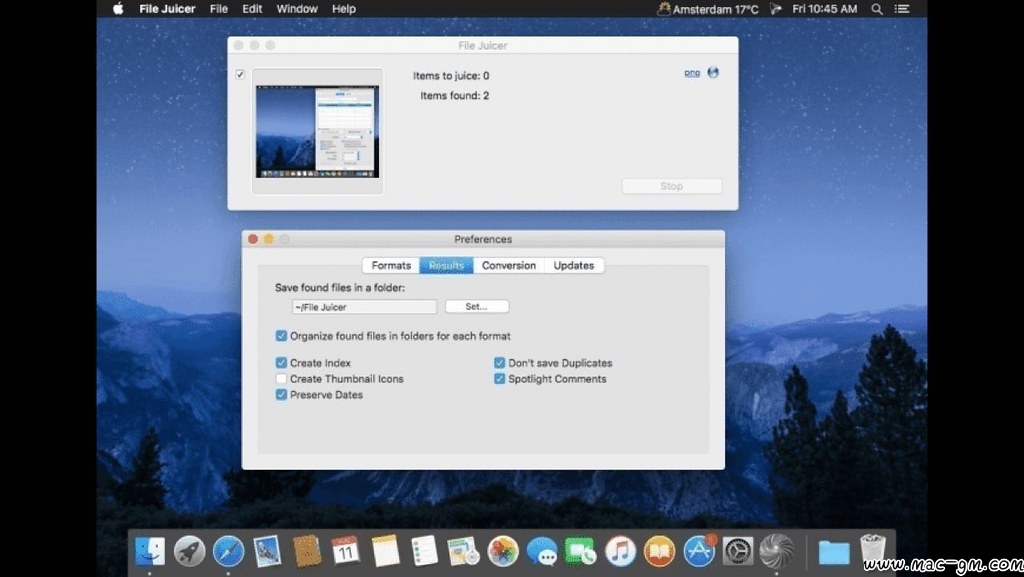The width and height of the screenshot is (1024, 577).
Task: Open the Window menu
Action: click(297, 8)
